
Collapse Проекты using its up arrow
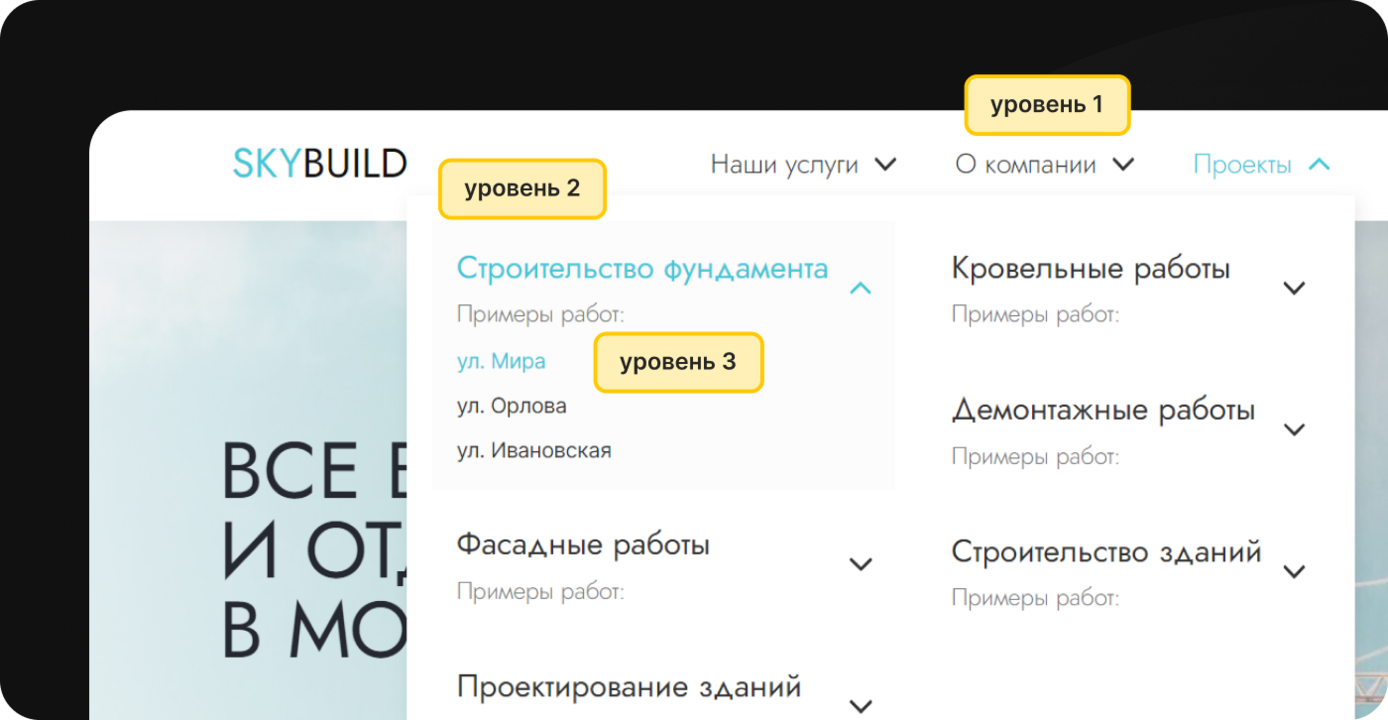pos(1319,164)
